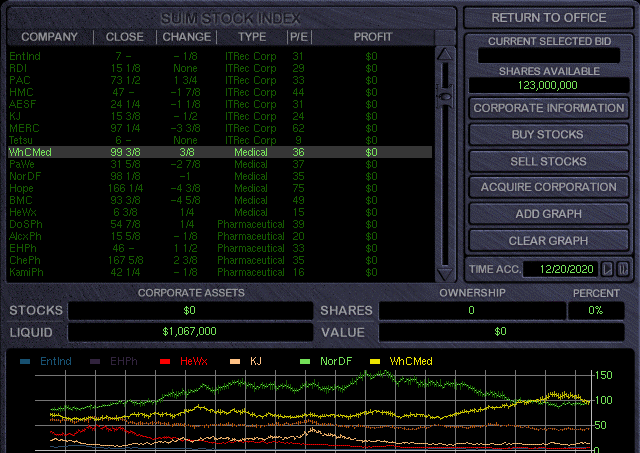Grab the stock list scrollbar handle
Screen dimensions: 640x453
pyautogui.click(x=444, y=96)
